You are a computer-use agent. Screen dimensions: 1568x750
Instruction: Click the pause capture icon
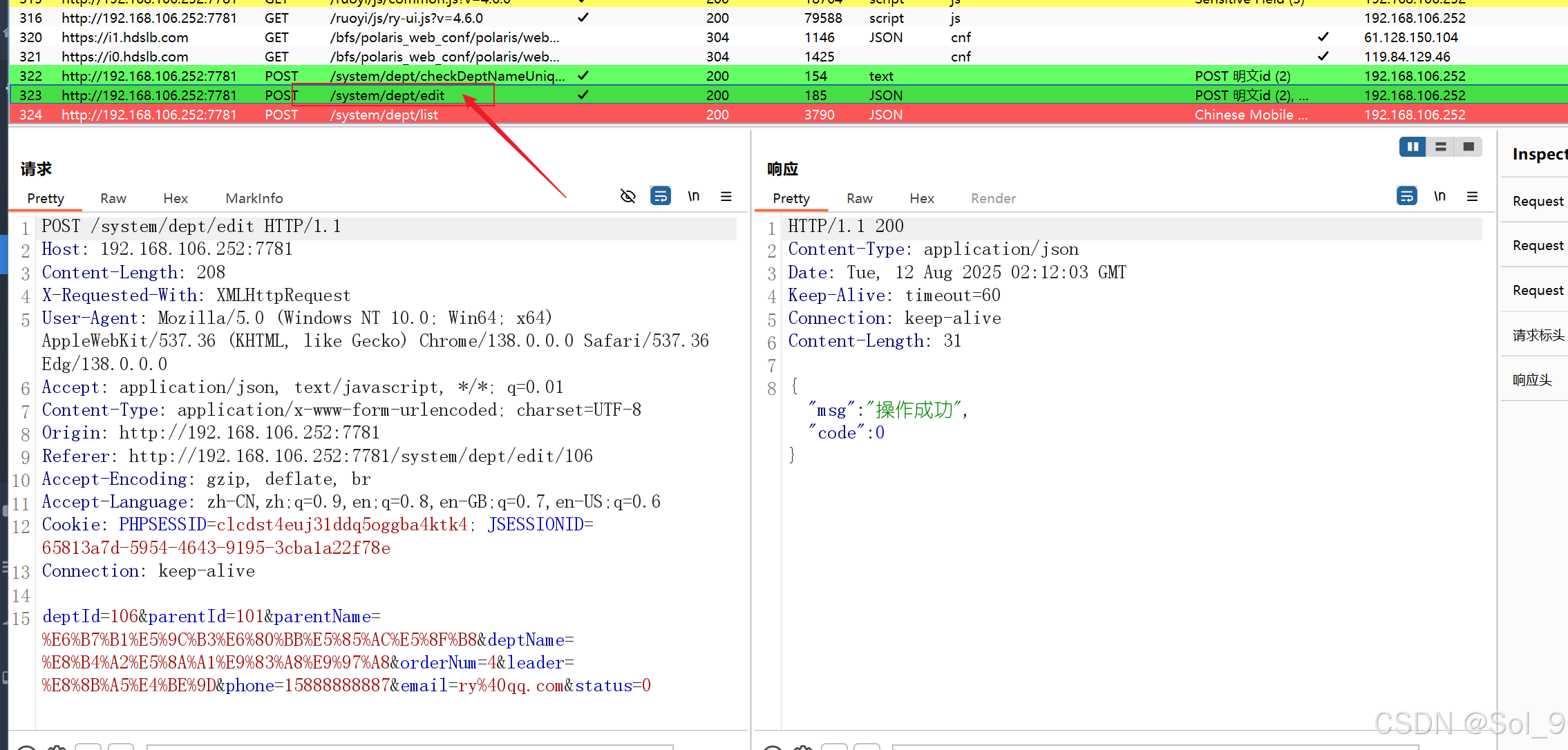(x=1412, y=146)
